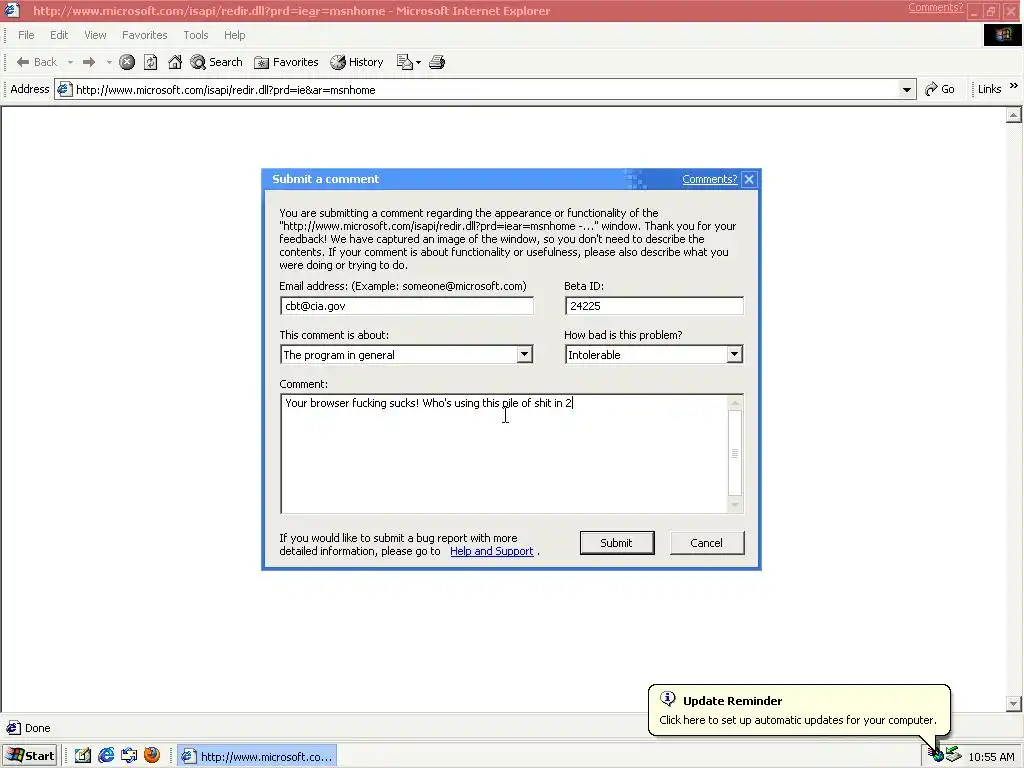Click the address bar URL field
1024x768 pixels.
coord(486,89)
